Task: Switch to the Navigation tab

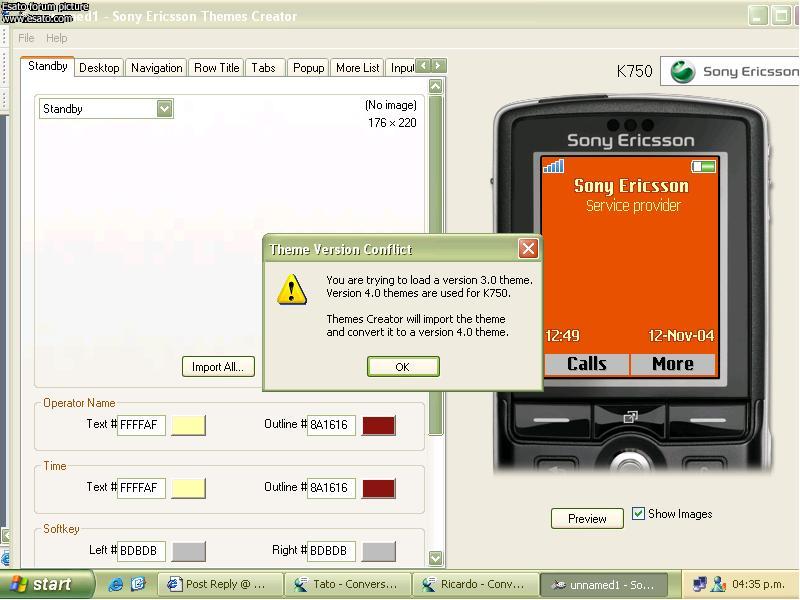Action: (x=156, y=68)
